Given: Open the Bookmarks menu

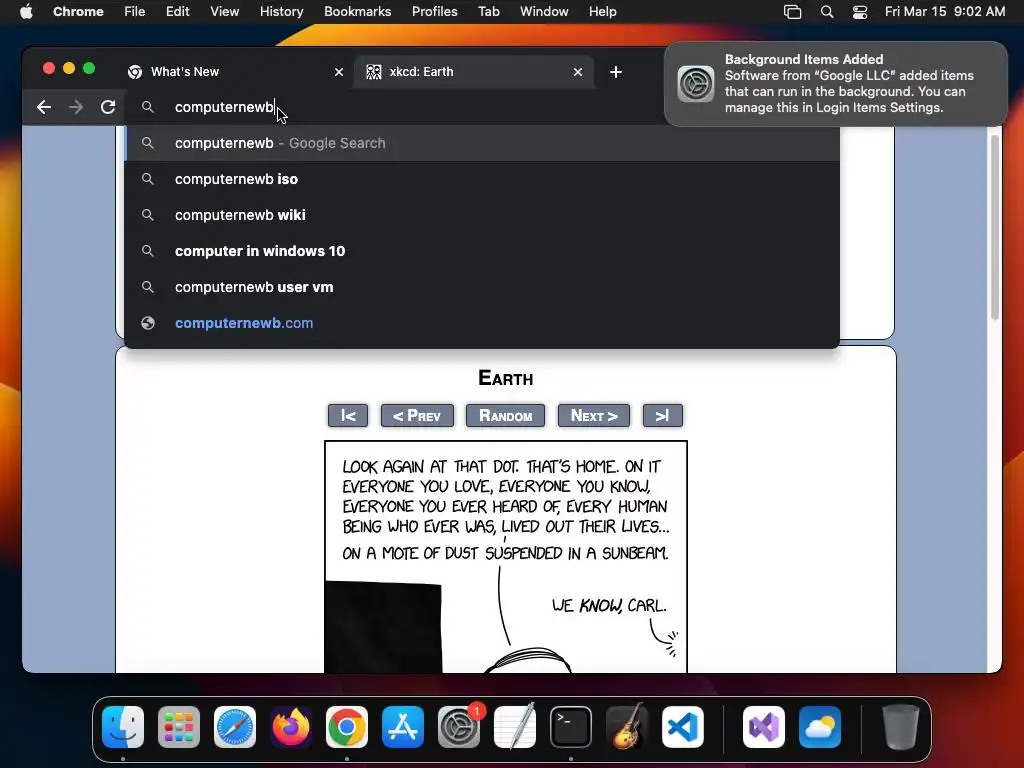Looking at the screenshot, I should [358, 12].
